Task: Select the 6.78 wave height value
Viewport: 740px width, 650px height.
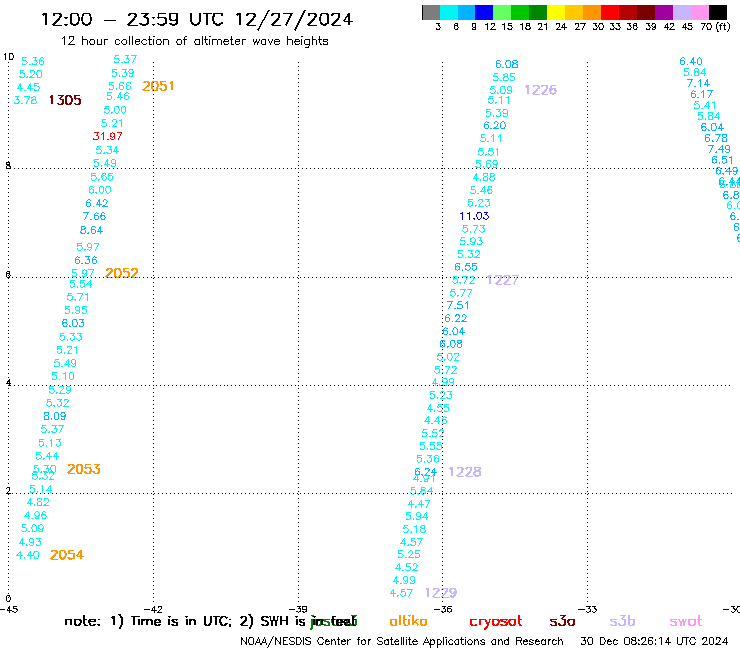Action: coord(716,138)
